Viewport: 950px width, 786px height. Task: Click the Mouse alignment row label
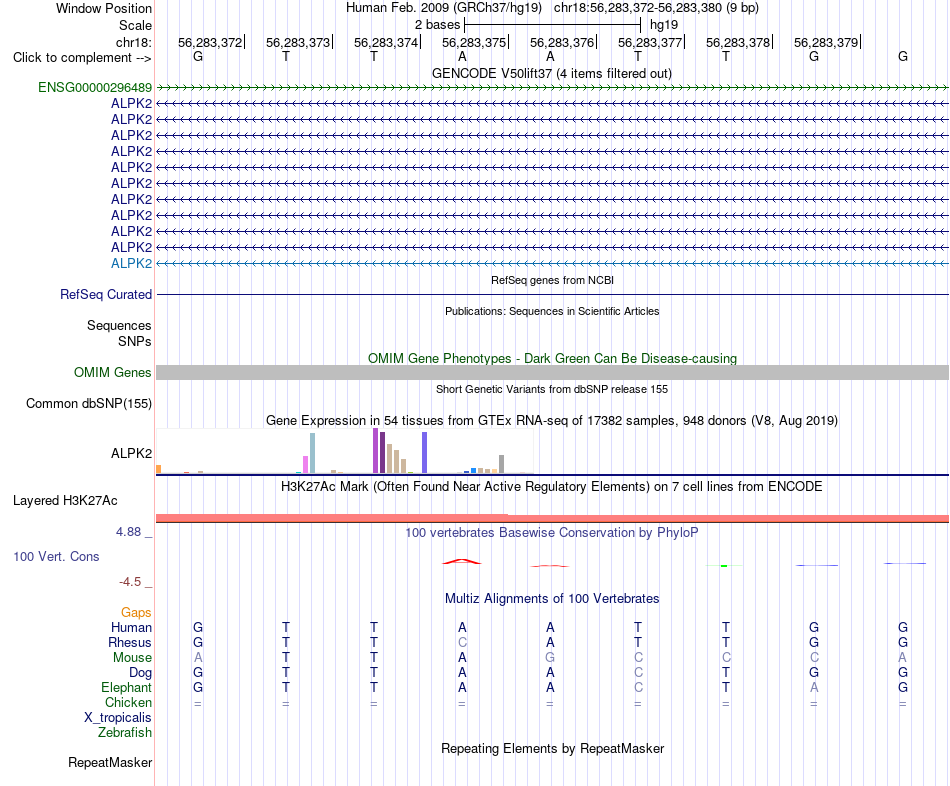click(132, 658)
